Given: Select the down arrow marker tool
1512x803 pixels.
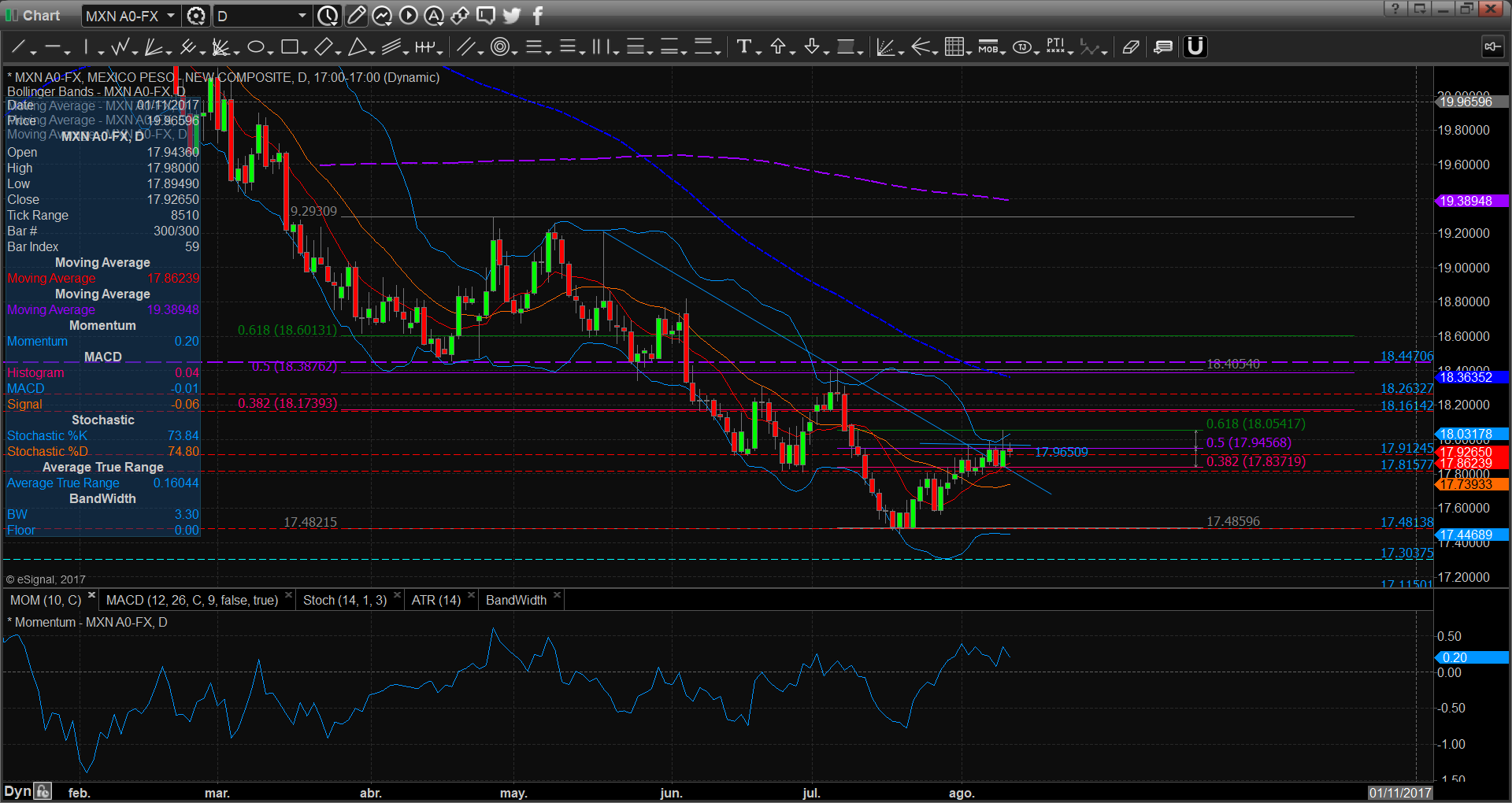Looking at the screenshot, I should pos(812,47).
